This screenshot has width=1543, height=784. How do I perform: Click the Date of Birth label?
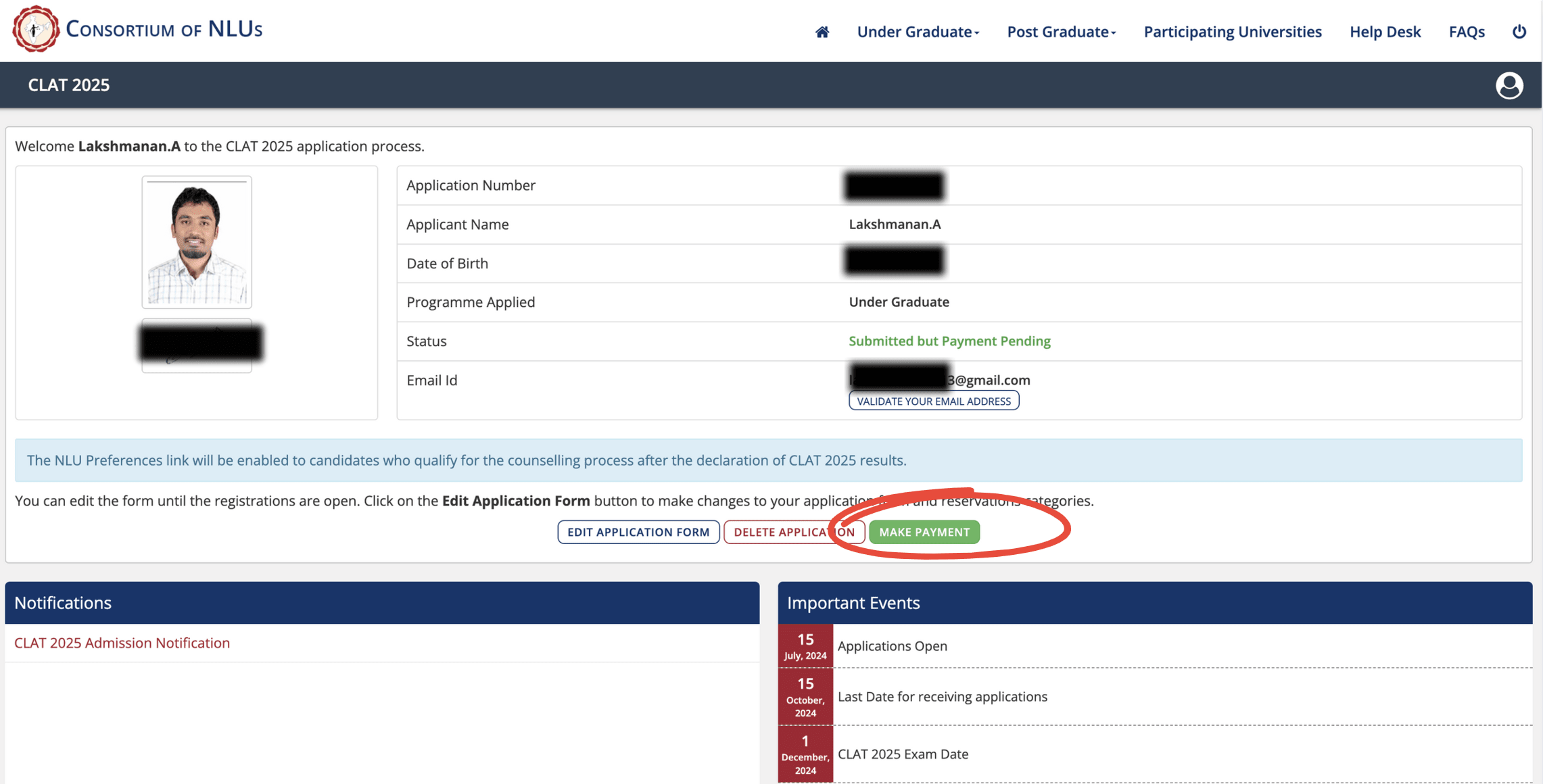[447, 264]
